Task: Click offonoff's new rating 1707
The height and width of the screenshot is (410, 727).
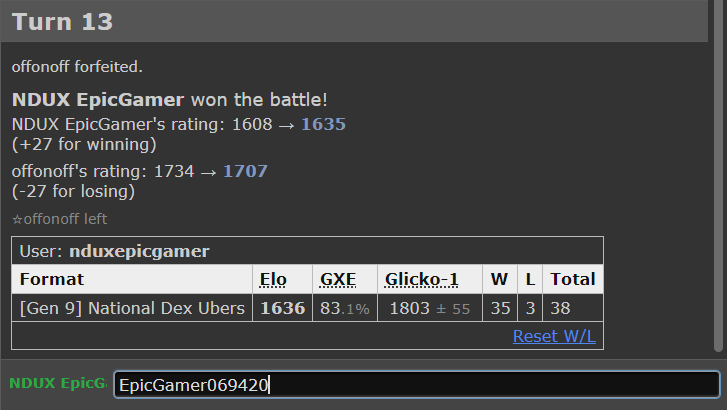Action: pyautogui.click(x=245, y=171)
